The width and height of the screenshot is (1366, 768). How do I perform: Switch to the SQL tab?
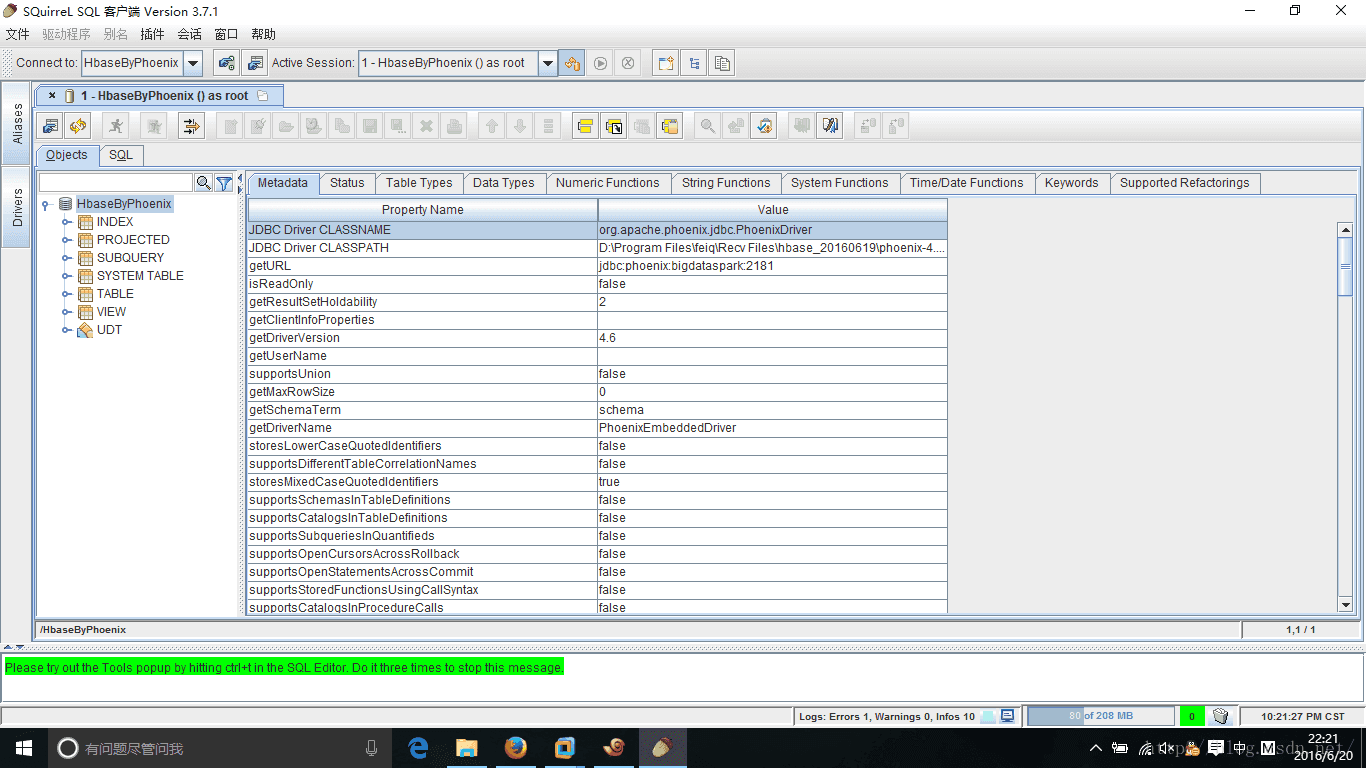(121, 155)
